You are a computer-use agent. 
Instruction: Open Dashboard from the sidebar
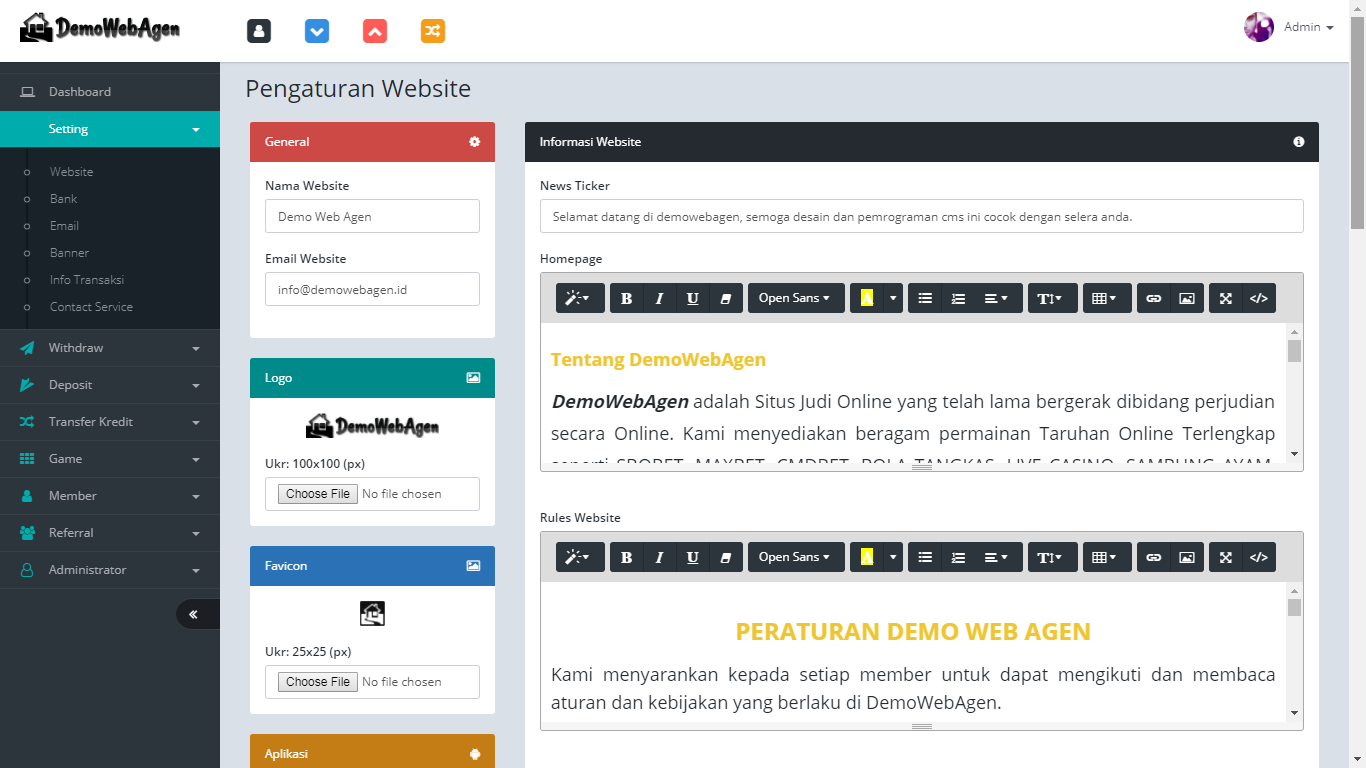[x=80, y=92]
